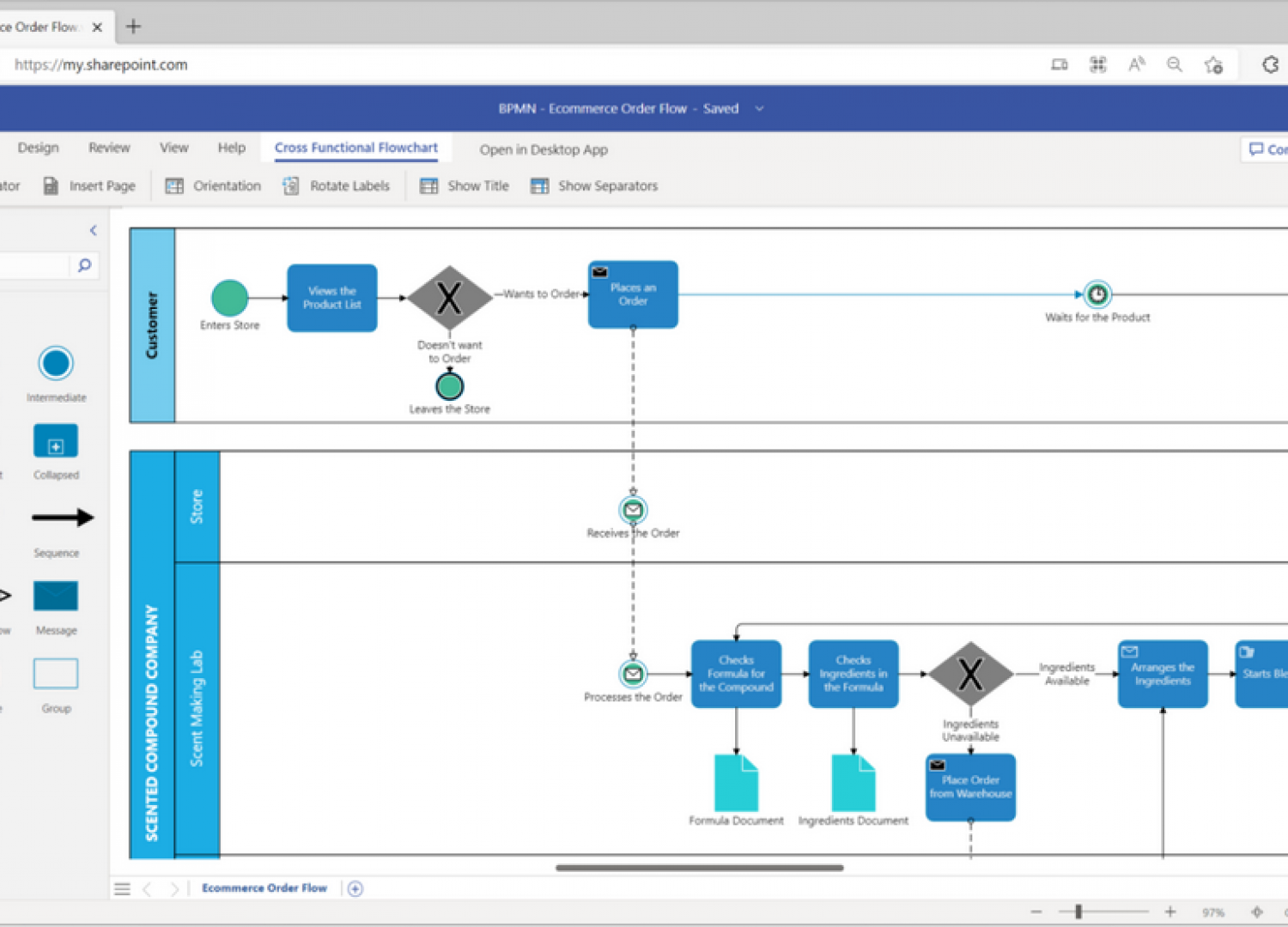This screenshot has height=927, width=1288.
Task: Select the Views the Product List task
Action: (x=332, y=298)
